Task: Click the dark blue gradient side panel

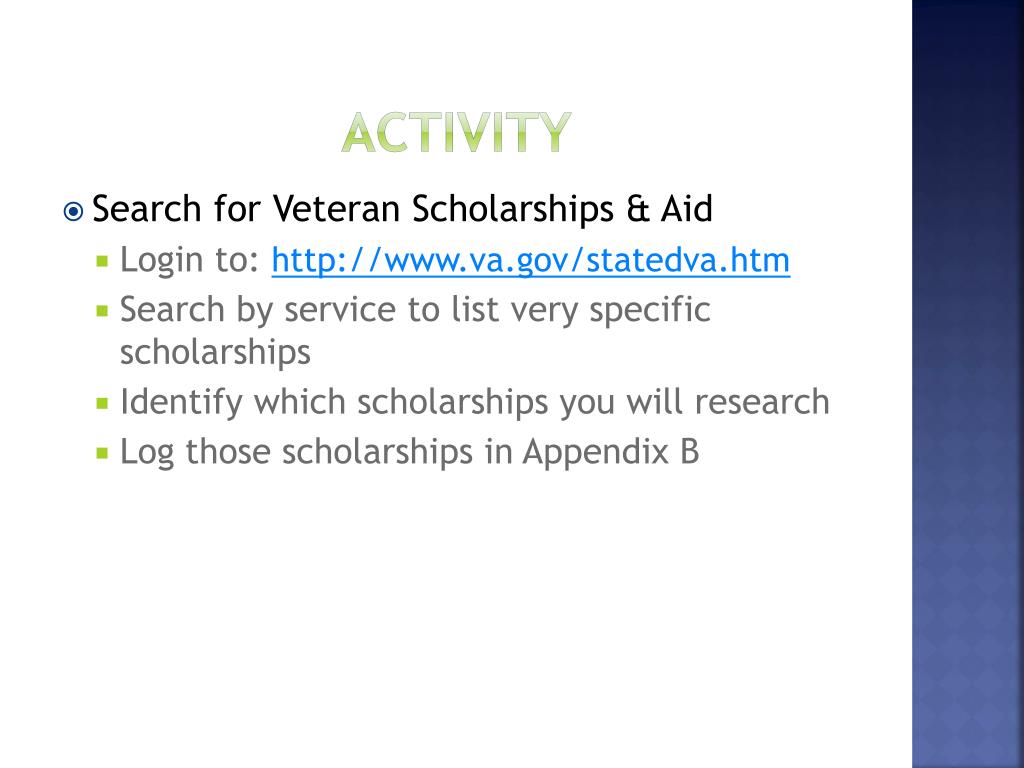Action: [968, 384]
